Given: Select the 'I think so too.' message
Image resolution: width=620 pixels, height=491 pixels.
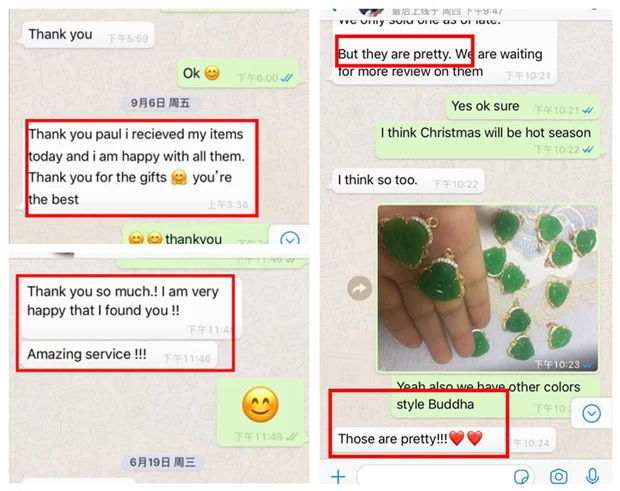Looking at the screenshot, I should (408, 181).
